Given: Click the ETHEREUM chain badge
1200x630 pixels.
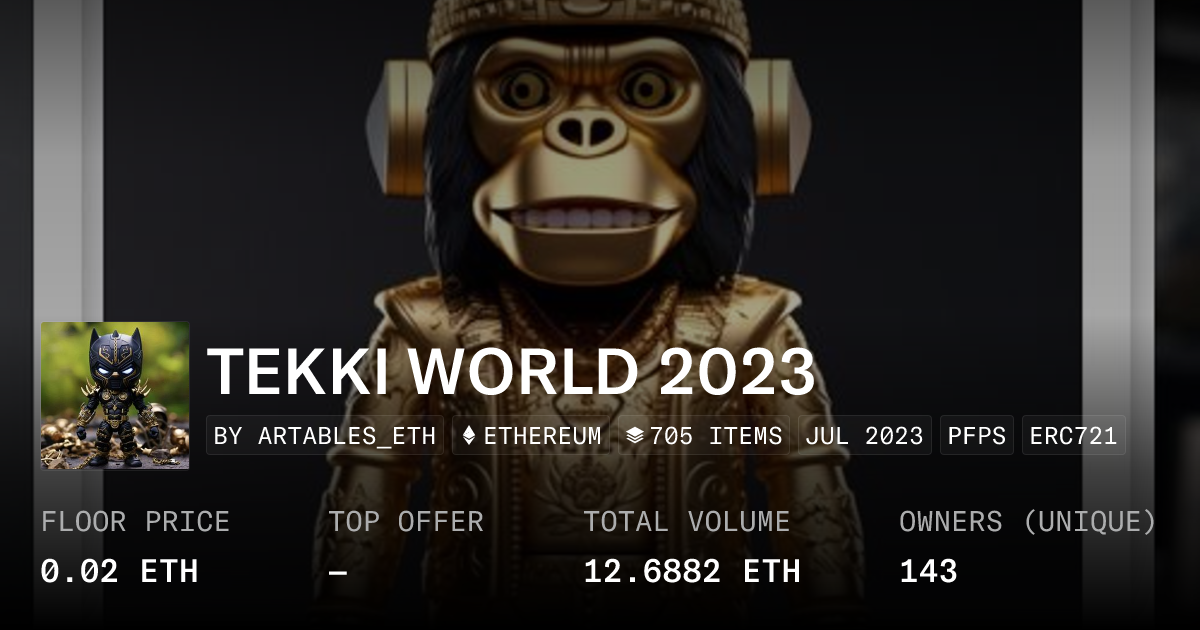Looking at the screenshot, I should [532, 436].
